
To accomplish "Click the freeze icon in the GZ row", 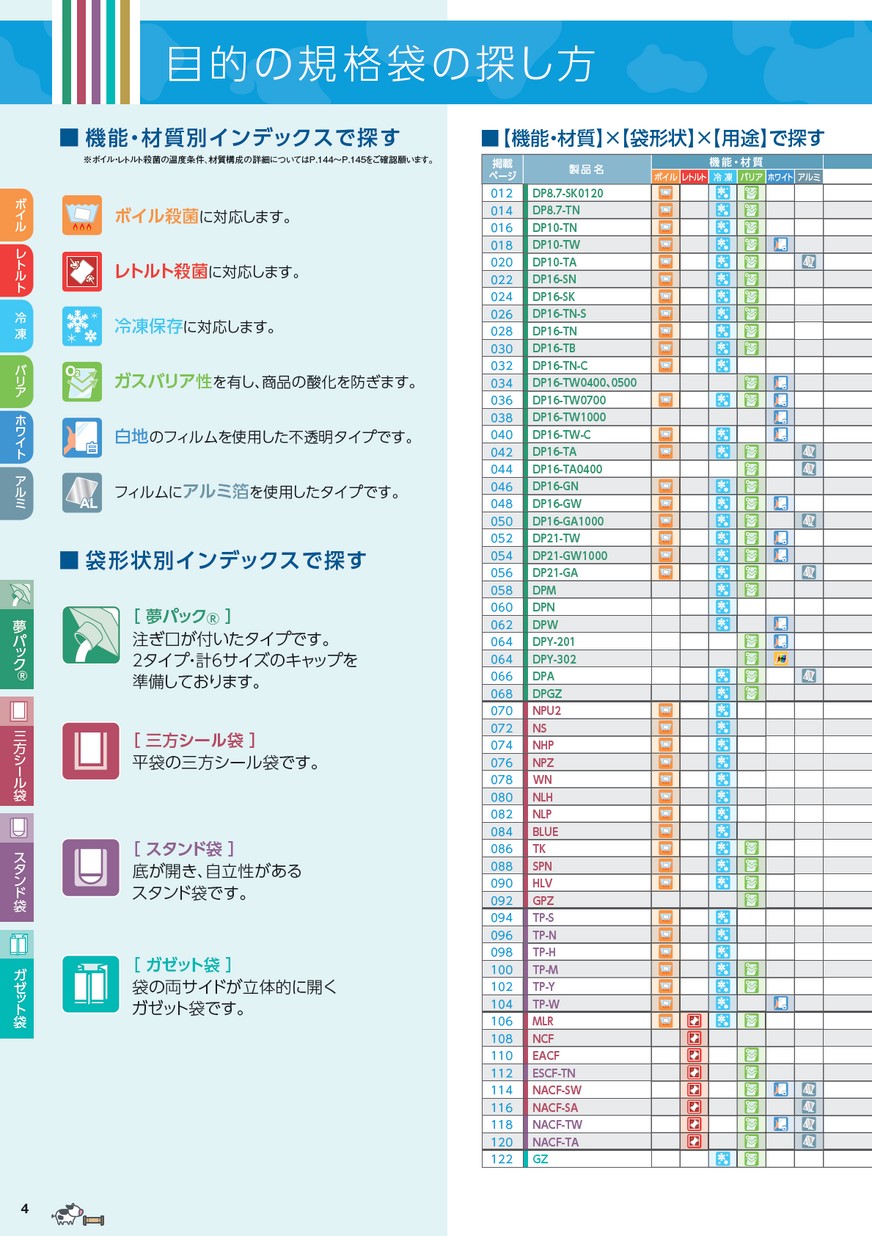I will (x=722, y=1159).
